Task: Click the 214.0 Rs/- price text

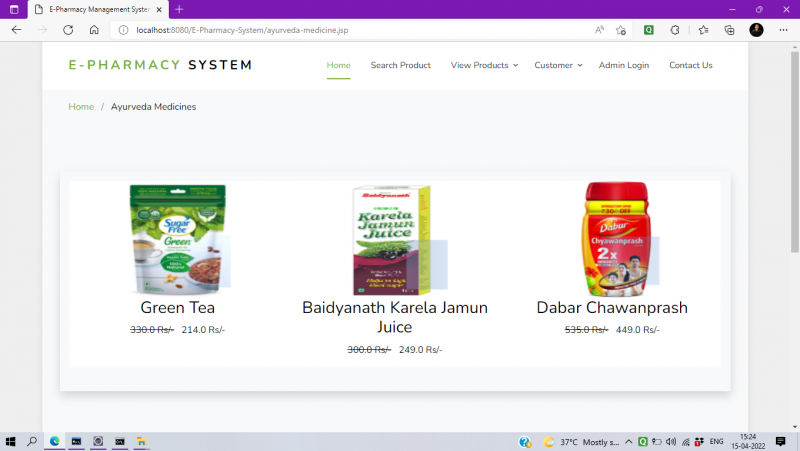Action: [x=203, y=330]
